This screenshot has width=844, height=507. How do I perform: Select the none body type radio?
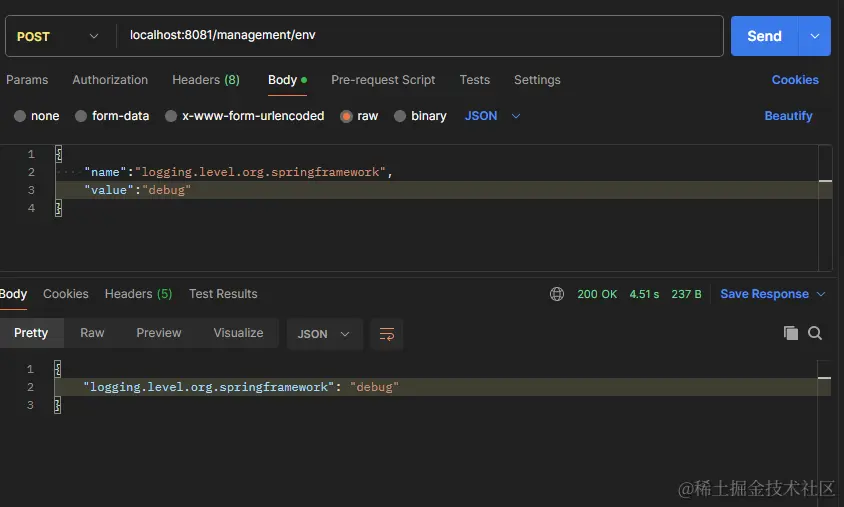[20, 116]
